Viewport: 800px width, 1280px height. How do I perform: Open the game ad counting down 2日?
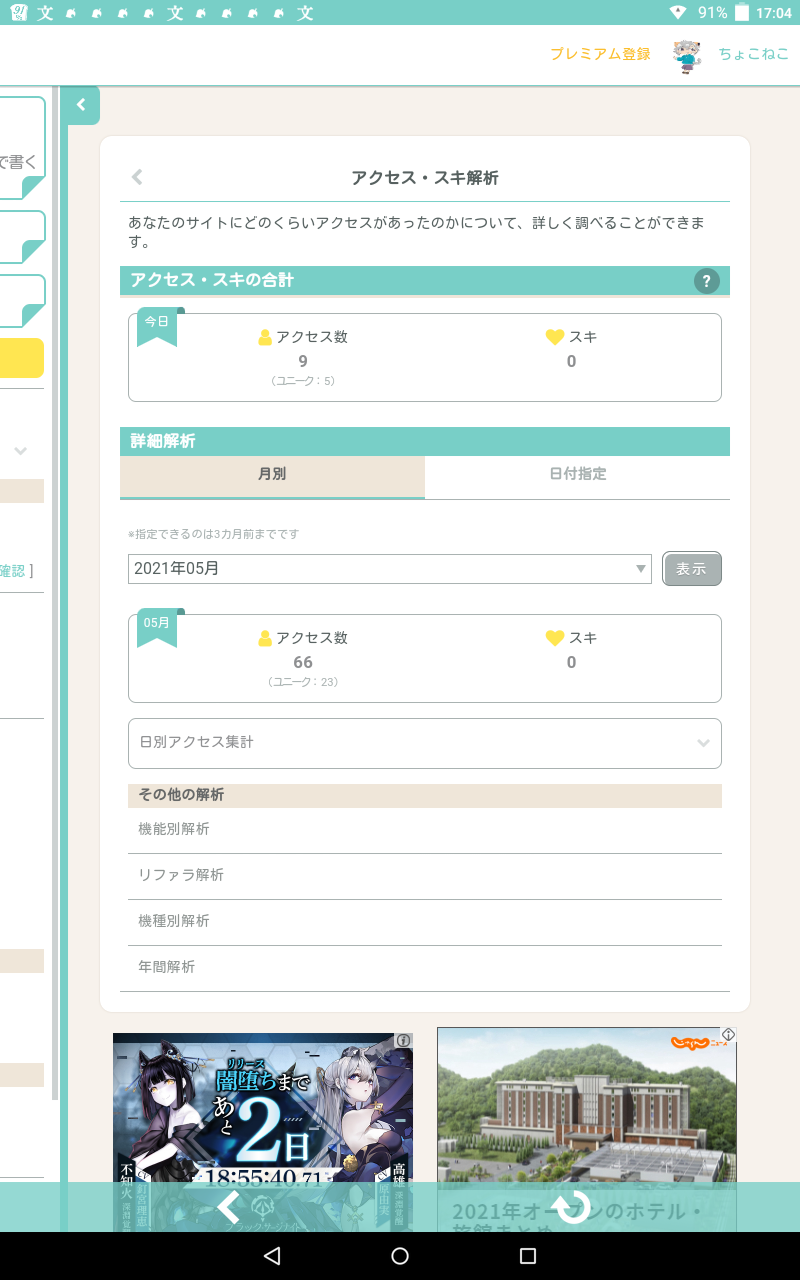[263, 1107]
